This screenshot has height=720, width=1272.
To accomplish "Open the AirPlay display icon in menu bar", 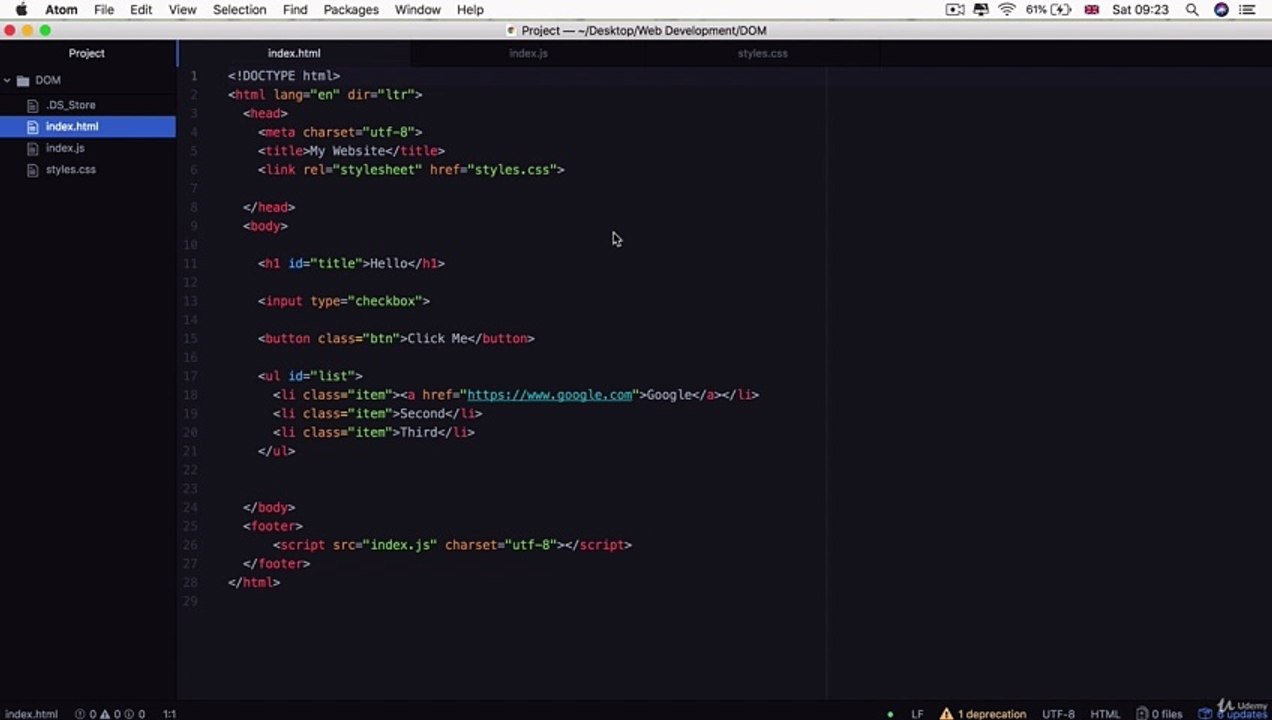I will point(981,10).
